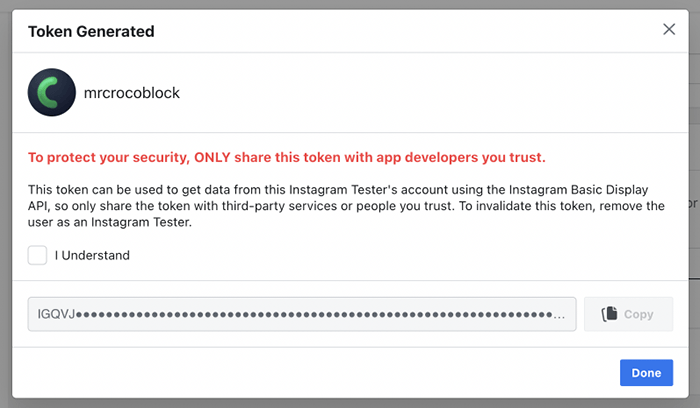Check the I Understand checkbox

pyautogui.click(x=38, y=255)
